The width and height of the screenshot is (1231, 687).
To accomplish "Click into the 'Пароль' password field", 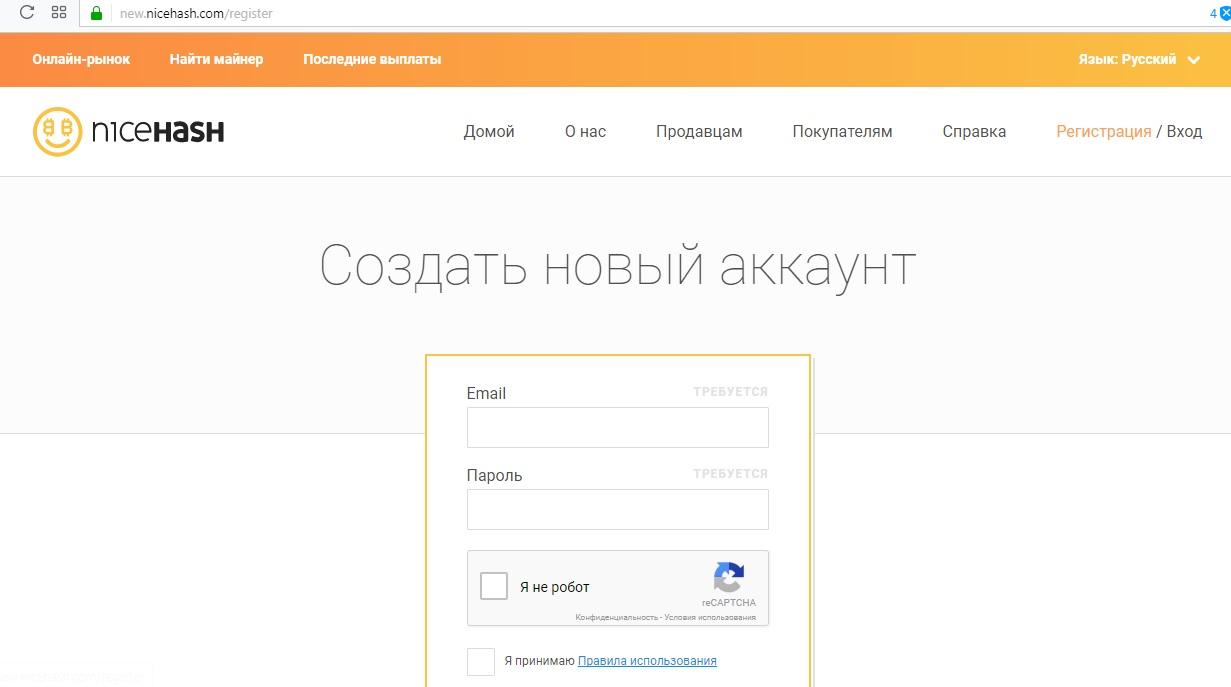I will click(617, 509).
